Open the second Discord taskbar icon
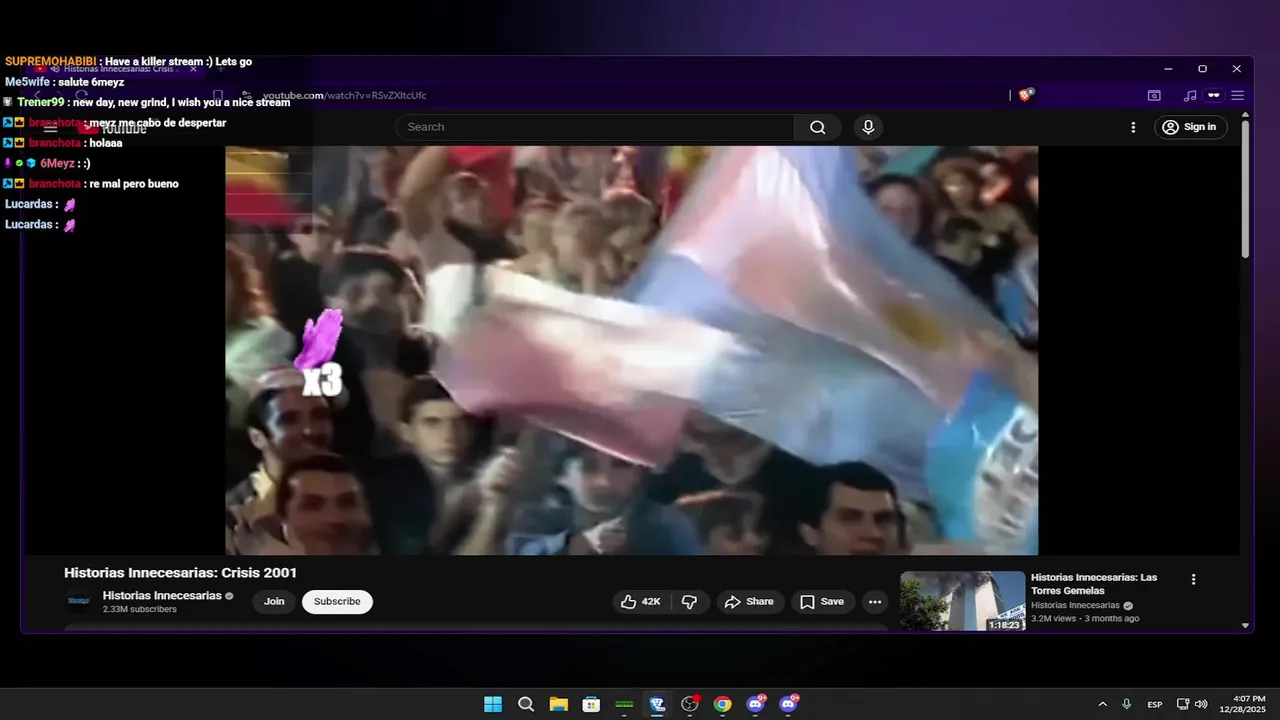Image resolution: width=1280 pixels, height=720 pixels. click(789, 704)
